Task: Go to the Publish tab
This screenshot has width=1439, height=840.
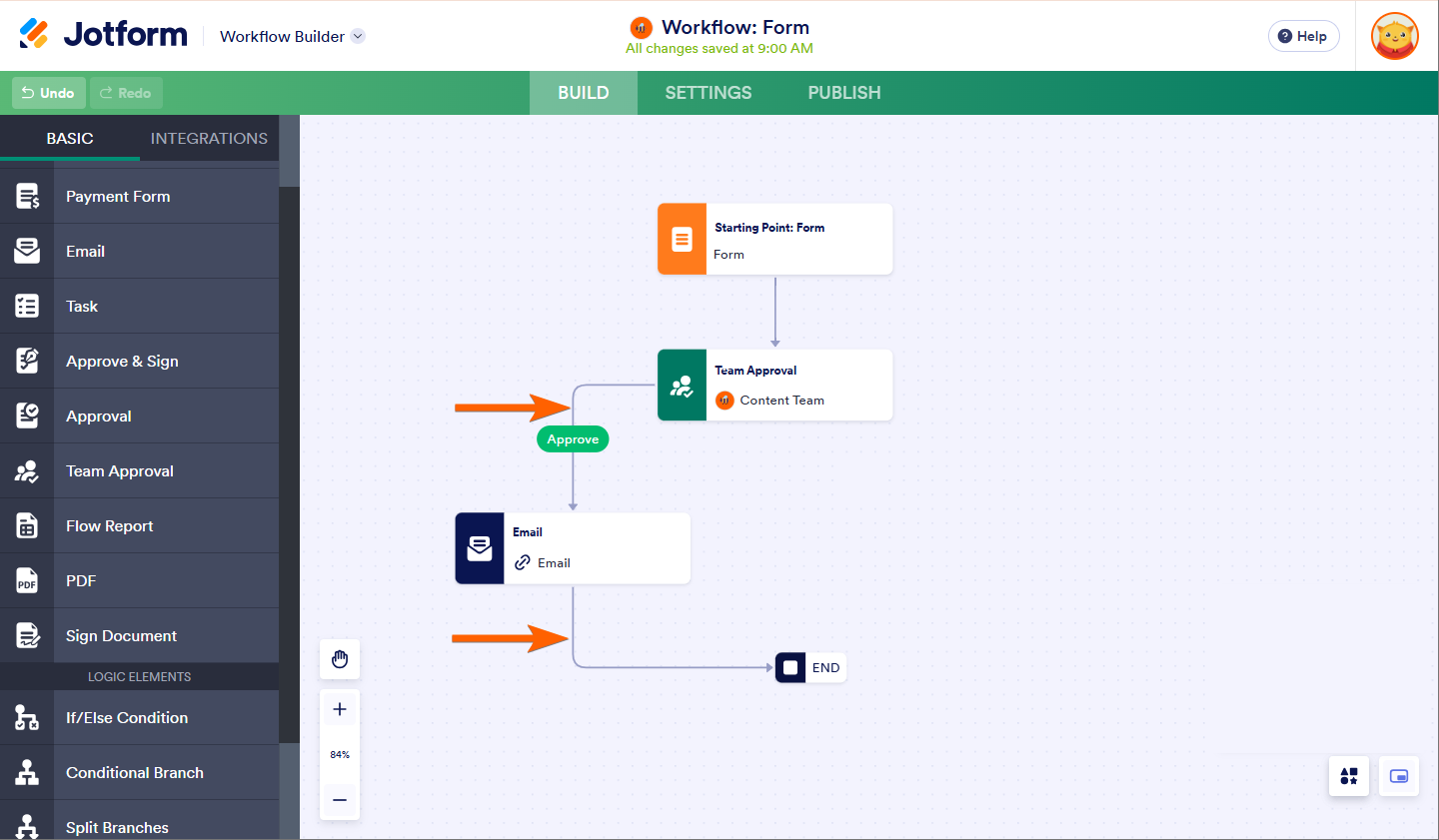Action: pos(844,93)
